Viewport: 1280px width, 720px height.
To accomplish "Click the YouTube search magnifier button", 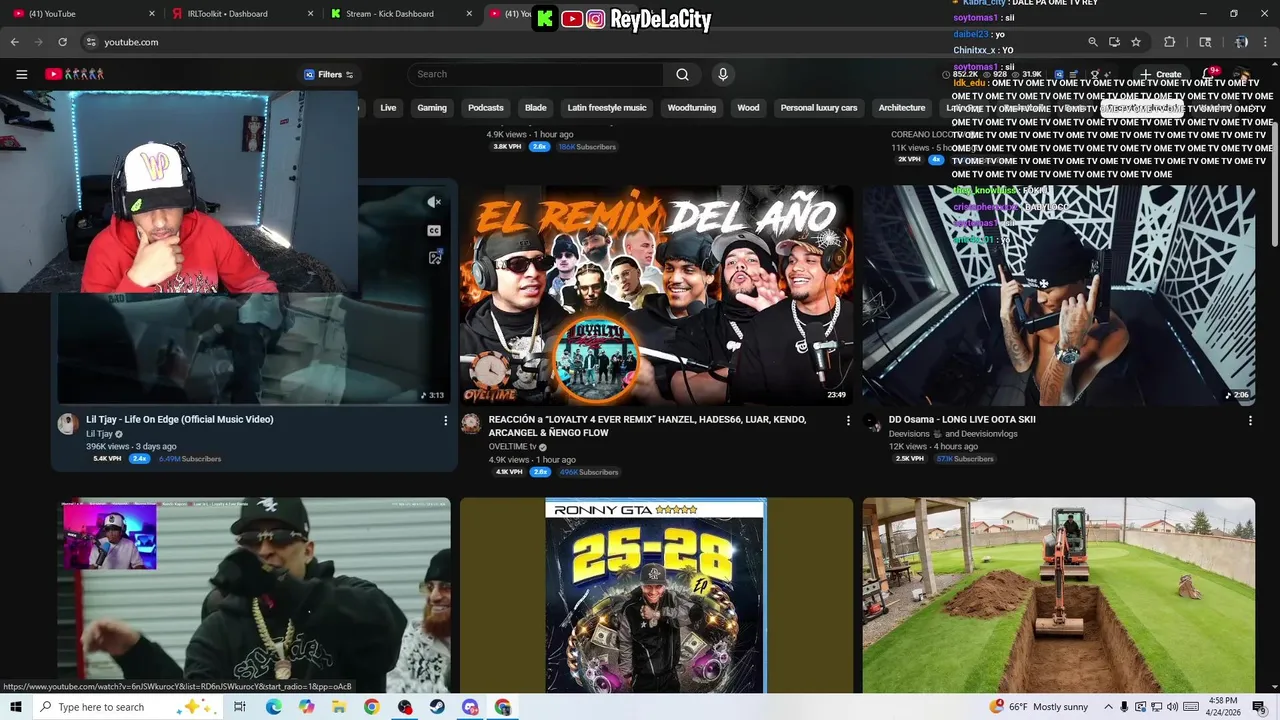I will click(x=682, y=74).
